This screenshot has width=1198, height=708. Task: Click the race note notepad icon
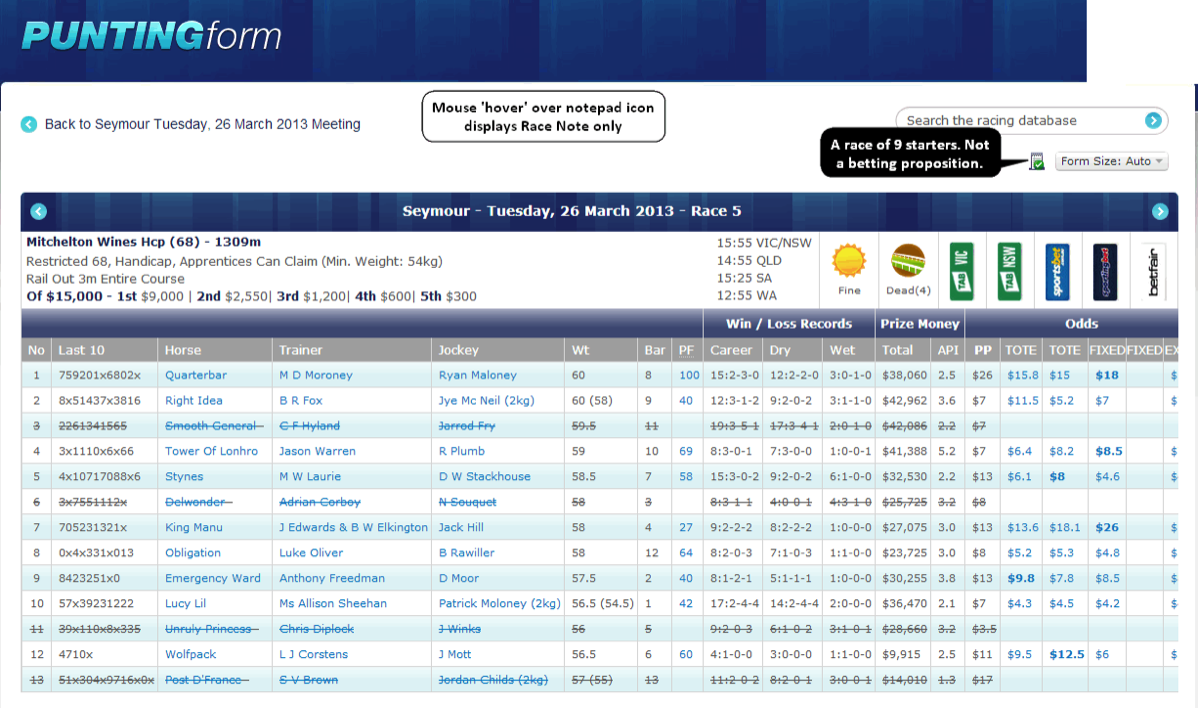1037,161
